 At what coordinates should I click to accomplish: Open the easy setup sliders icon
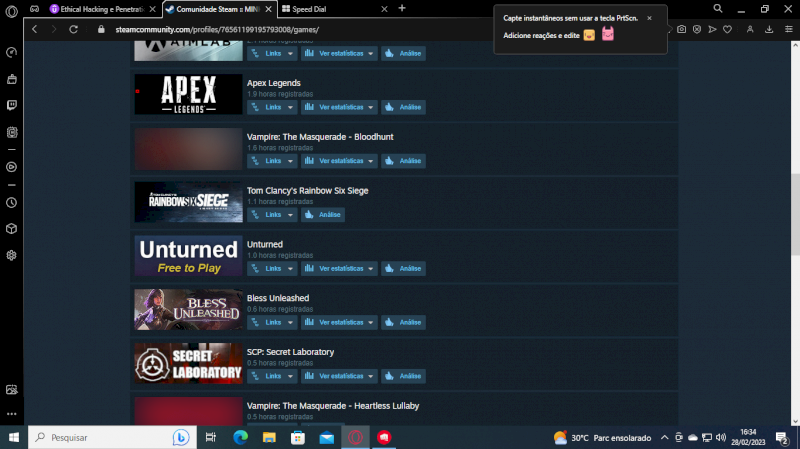tap(788, 30)
